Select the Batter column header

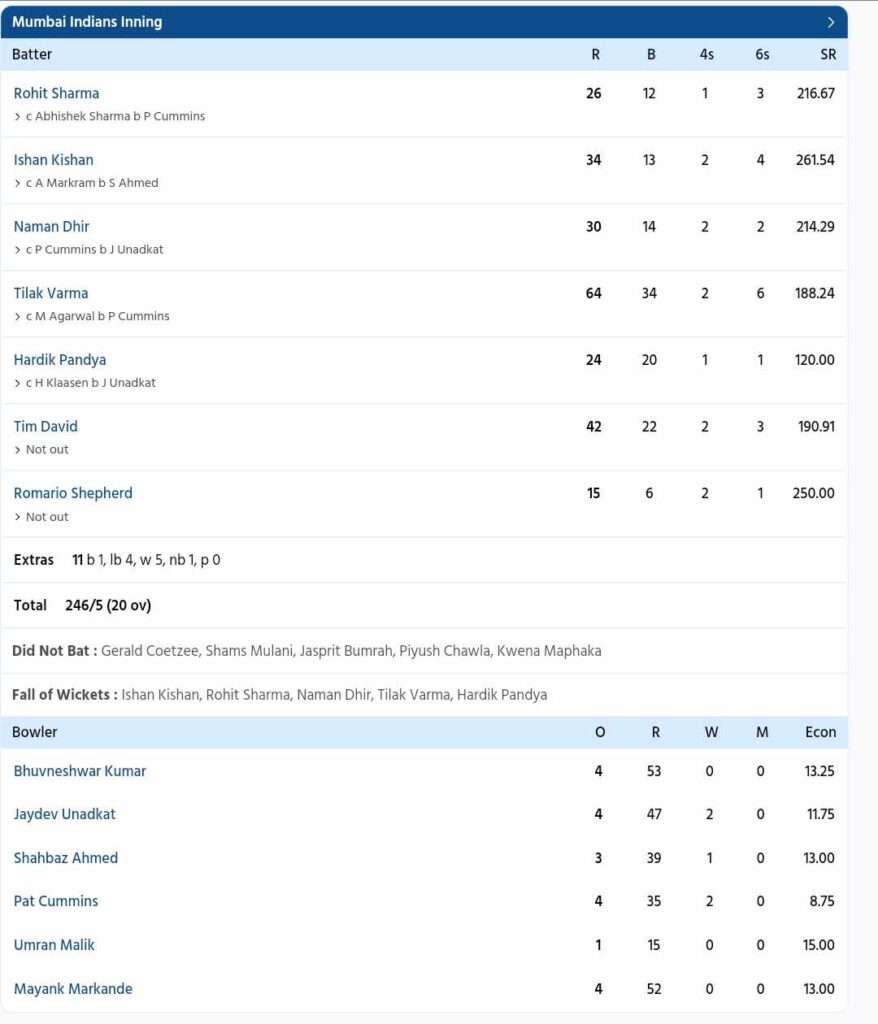pos(33,54)
